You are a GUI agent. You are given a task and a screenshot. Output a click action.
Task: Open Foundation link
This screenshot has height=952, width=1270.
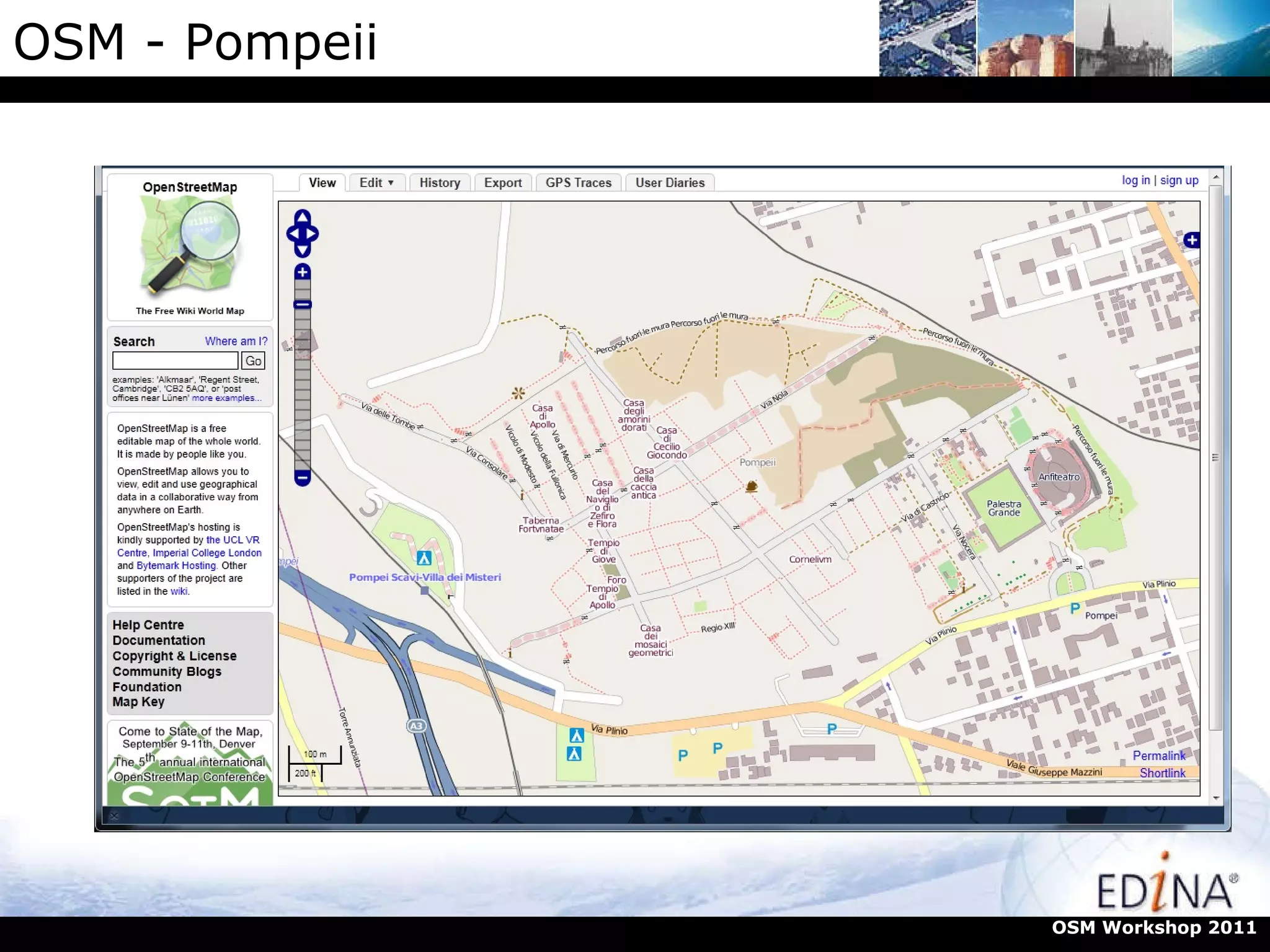pyautogui.click(x=147, y=687)
